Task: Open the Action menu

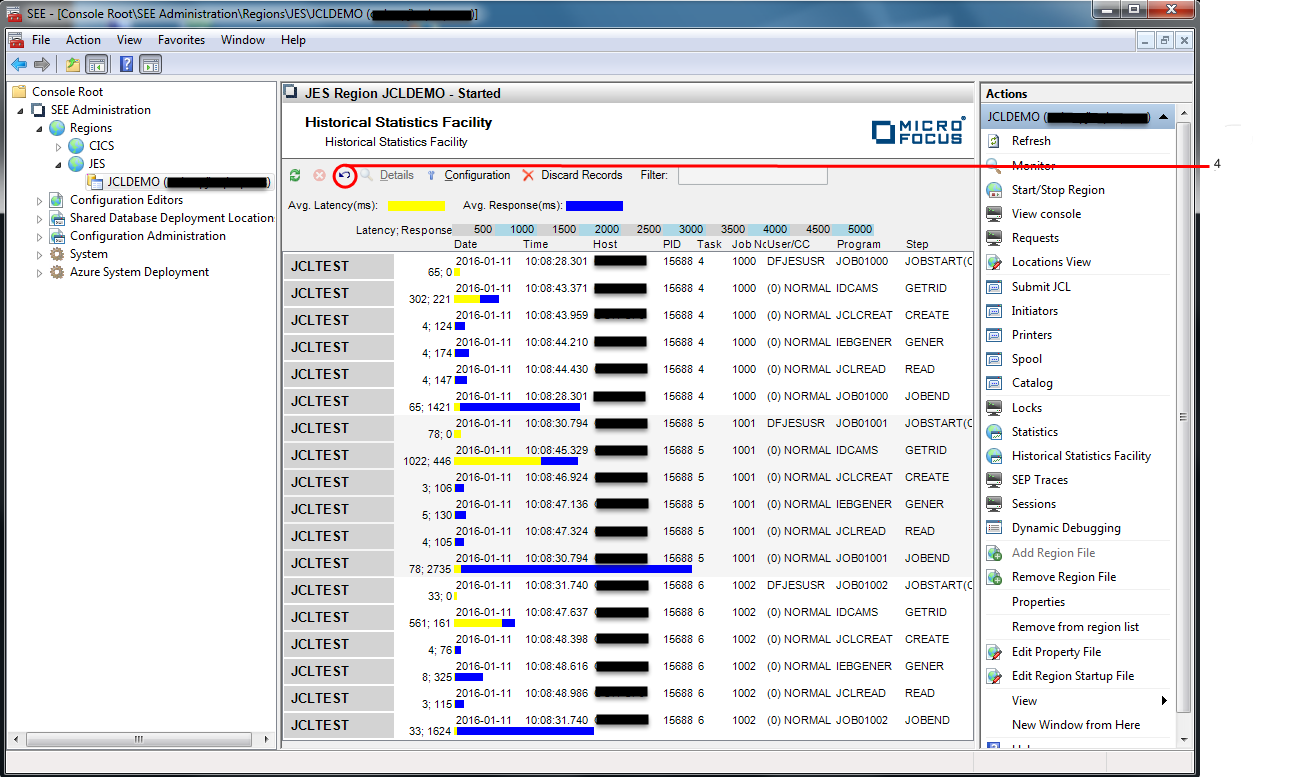Action: (83, 40)
